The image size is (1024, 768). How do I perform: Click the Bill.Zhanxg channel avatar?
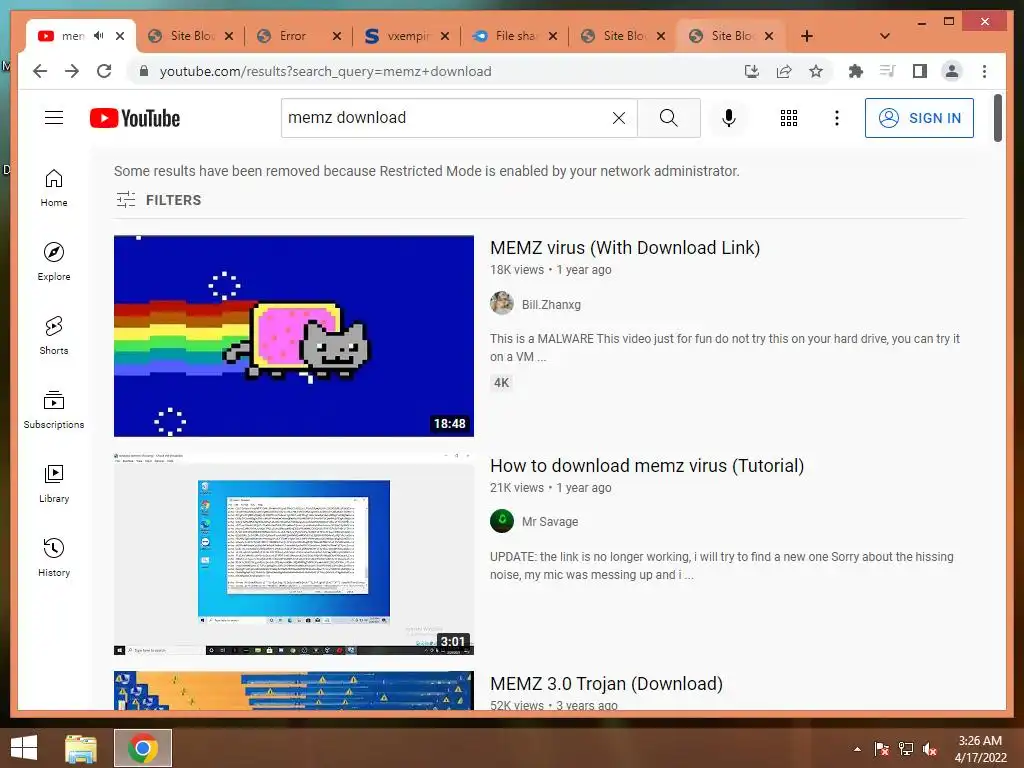tap(502, 303)
